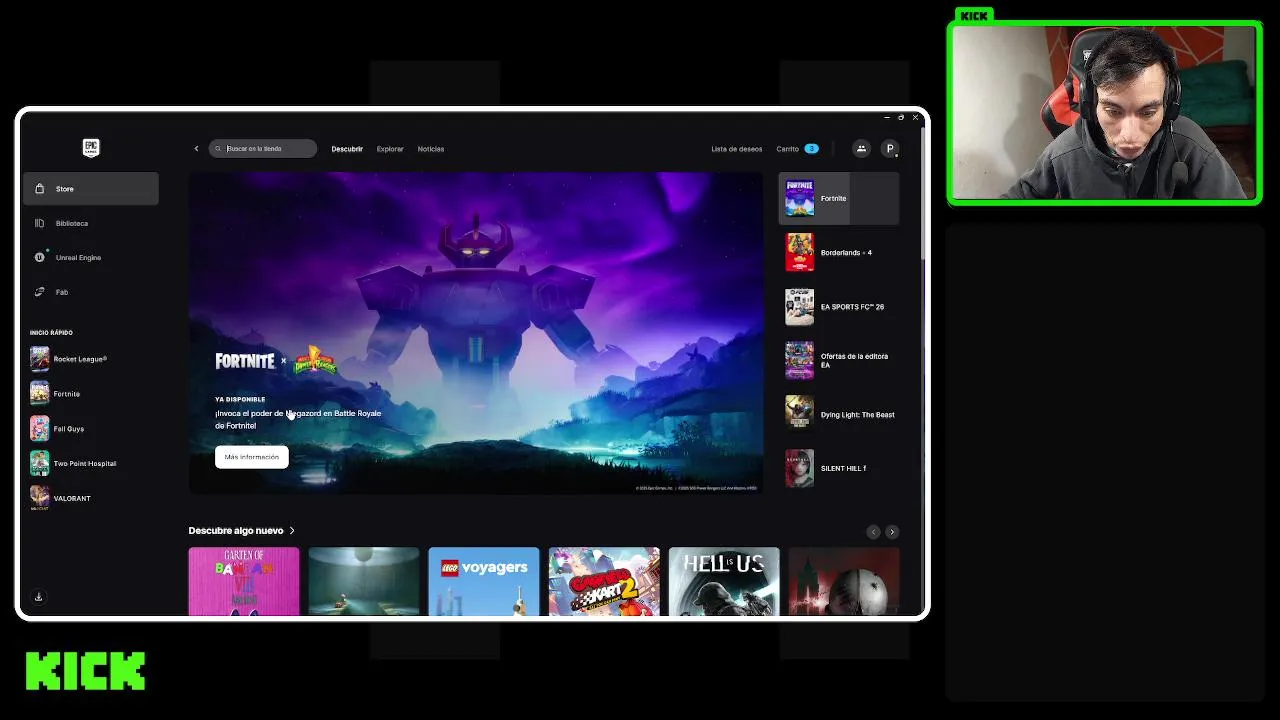Open the Garten of Banban game card
Image resolution: width=1280 pixels, height=720 pixels.
click(x=244, y=581)
